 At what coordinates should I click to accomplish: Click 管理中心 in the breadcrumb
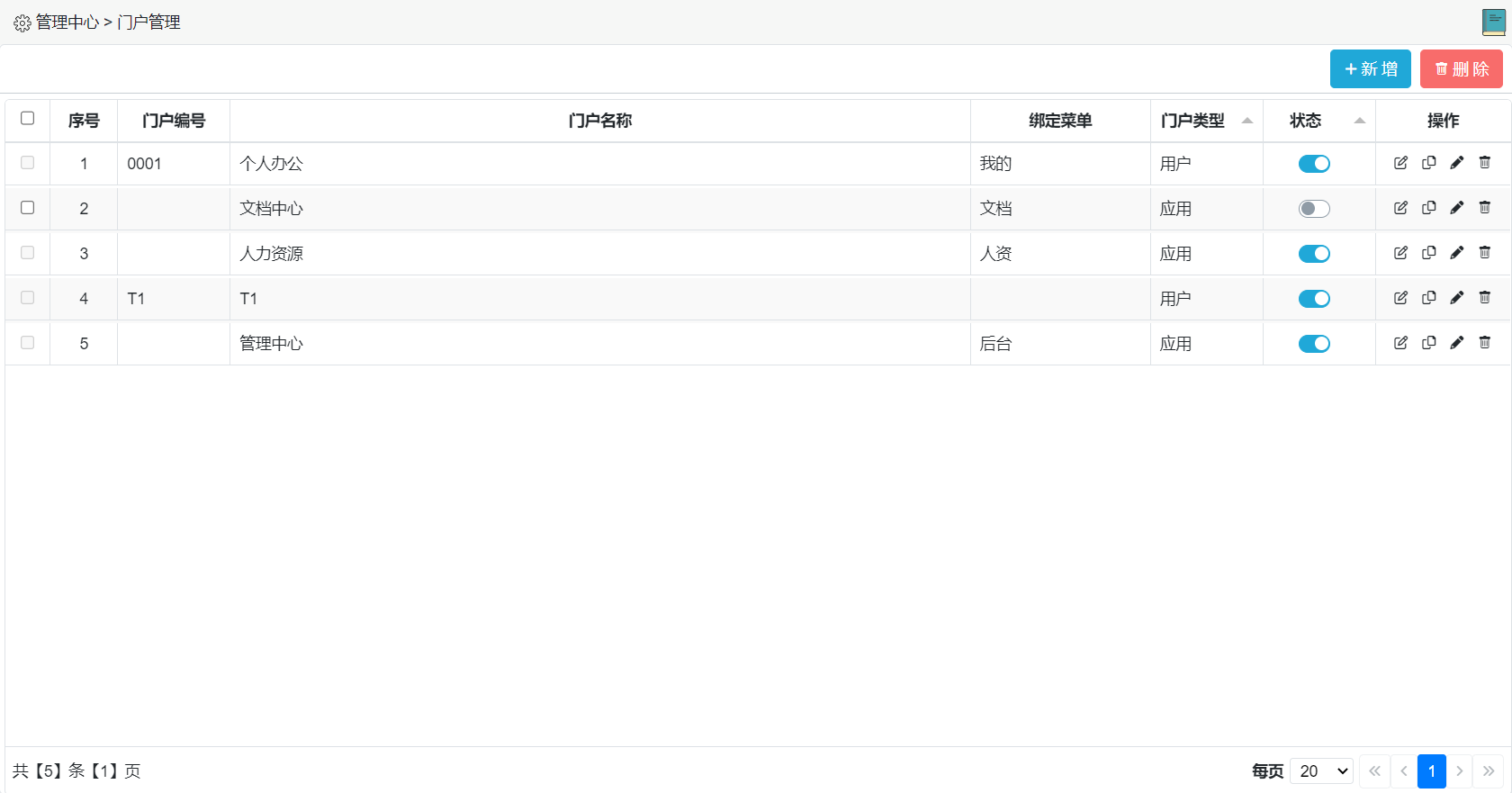[x=67, y=23]
